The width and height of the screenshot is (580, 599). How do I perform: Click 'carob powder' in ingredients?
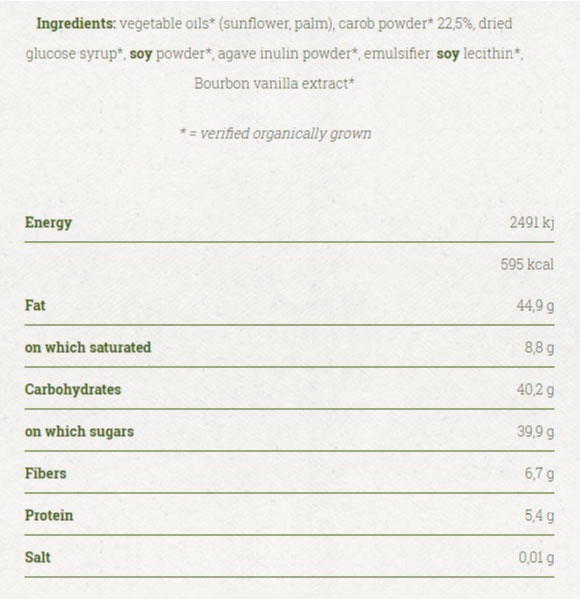coord(382,24)
